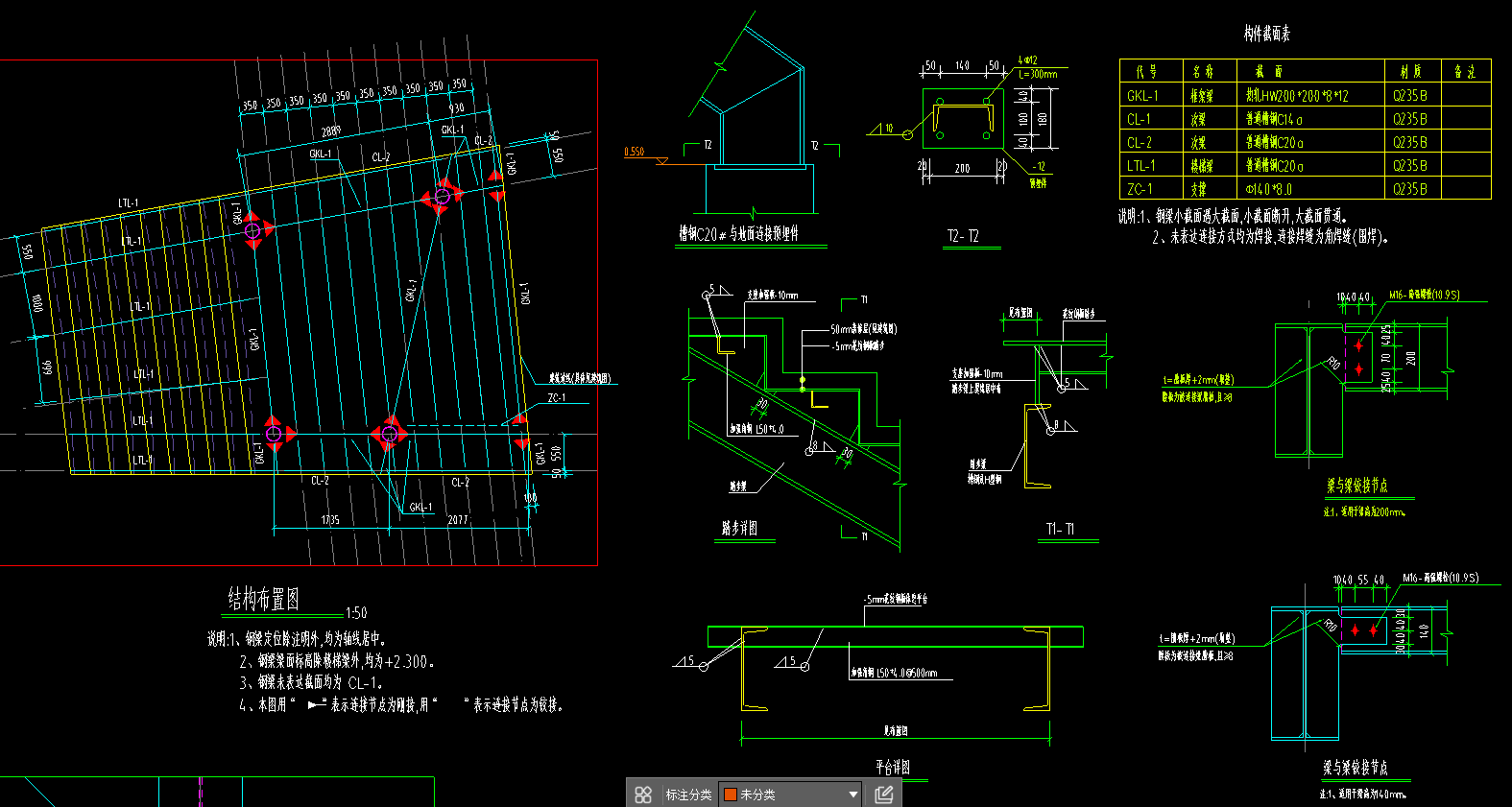1512x807 pixels.
Task: Click the 见布置图 dimension label in platform detail
Action: (896, 731)
